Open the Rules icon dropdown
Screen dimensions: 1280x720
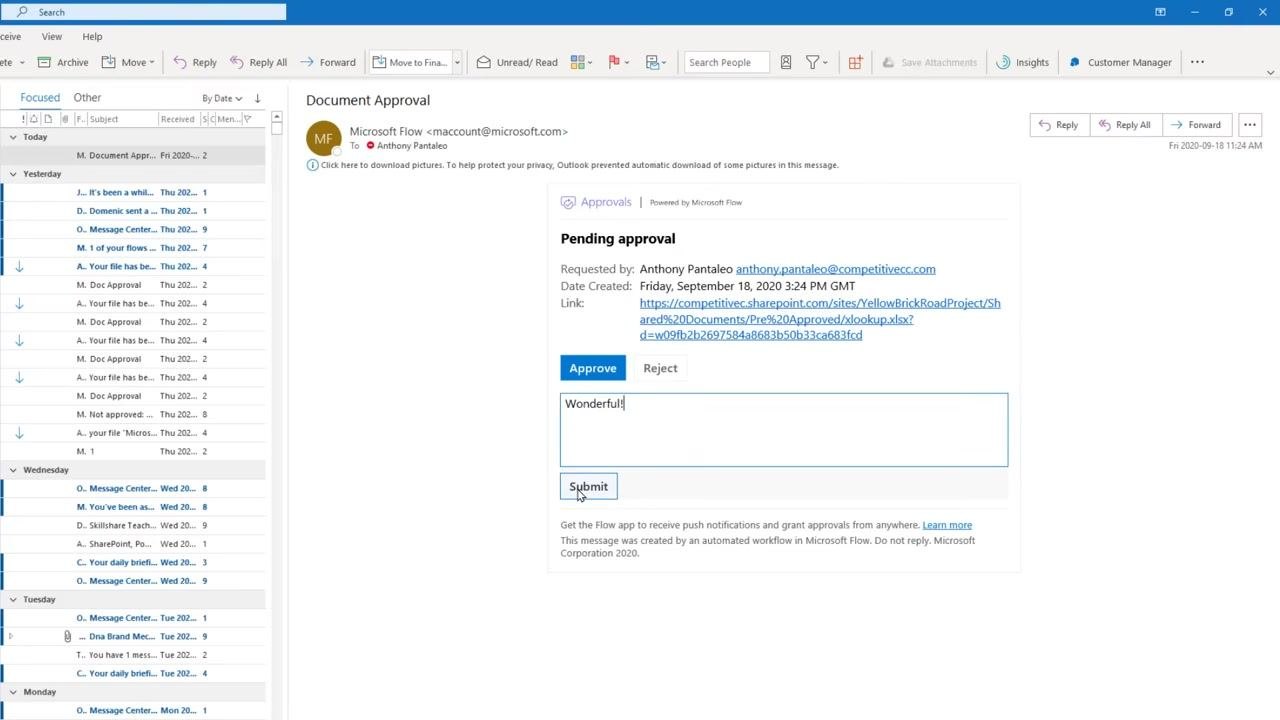(655, 62)
